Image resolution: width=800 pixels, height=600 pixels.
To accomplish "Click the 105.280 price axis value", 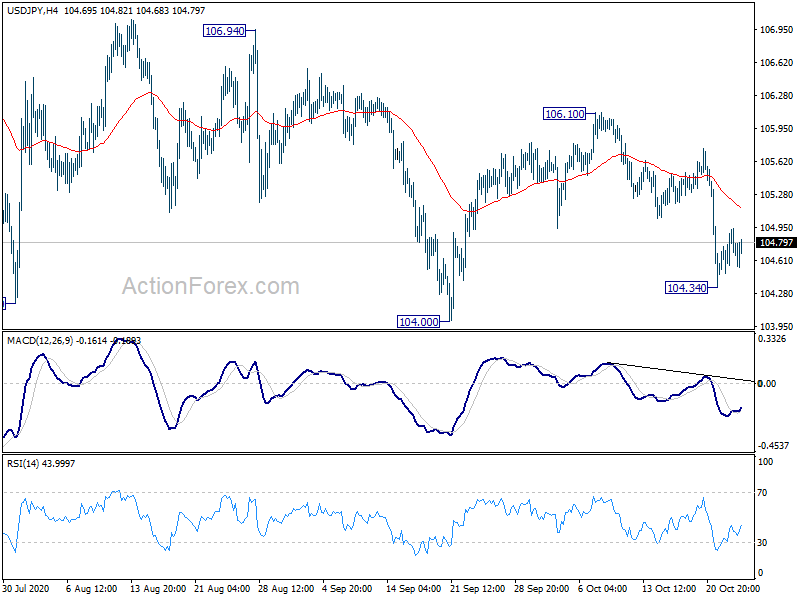I will pyautogui.click(x=777, y=195).
